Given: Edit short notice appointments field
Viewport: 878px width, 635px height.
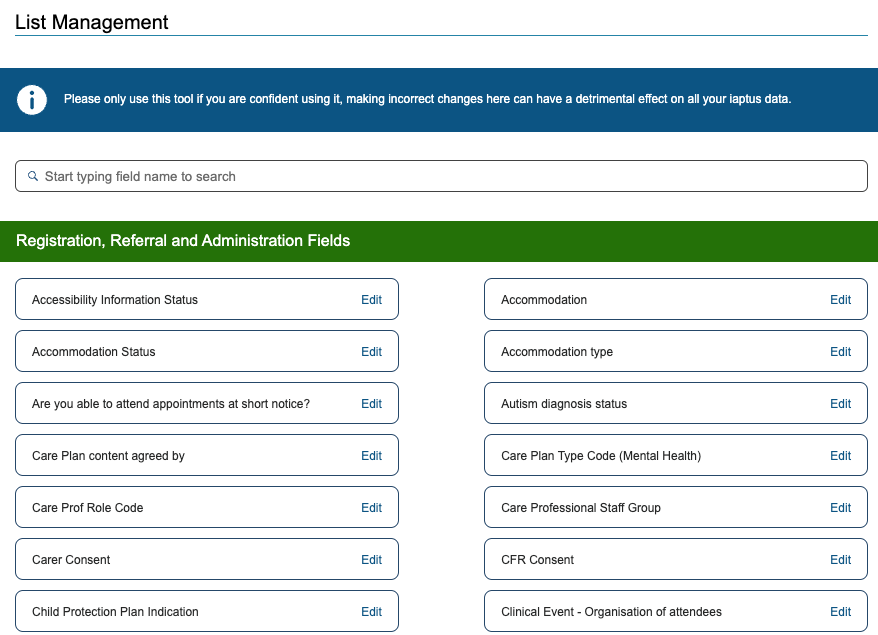Looking at the screenshot, I should click(371, 404).
